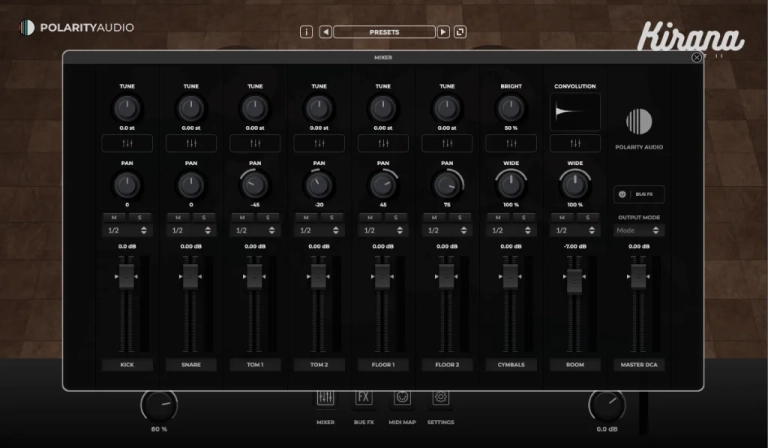768x448 pixels.
Task: Open the Cymbals channel EQ settings icon
Action: [x=511, y=143]
